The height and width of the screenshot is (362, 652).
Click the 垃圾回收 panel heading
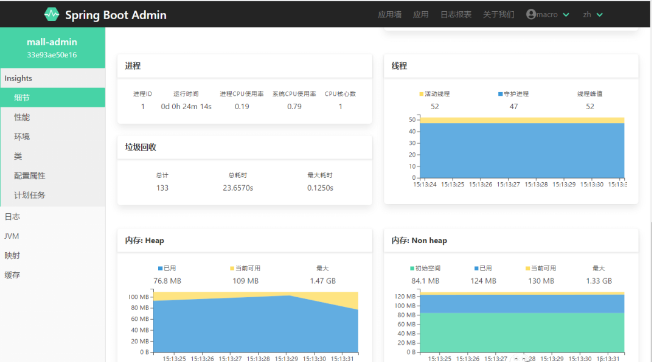[x=141, y=147]
